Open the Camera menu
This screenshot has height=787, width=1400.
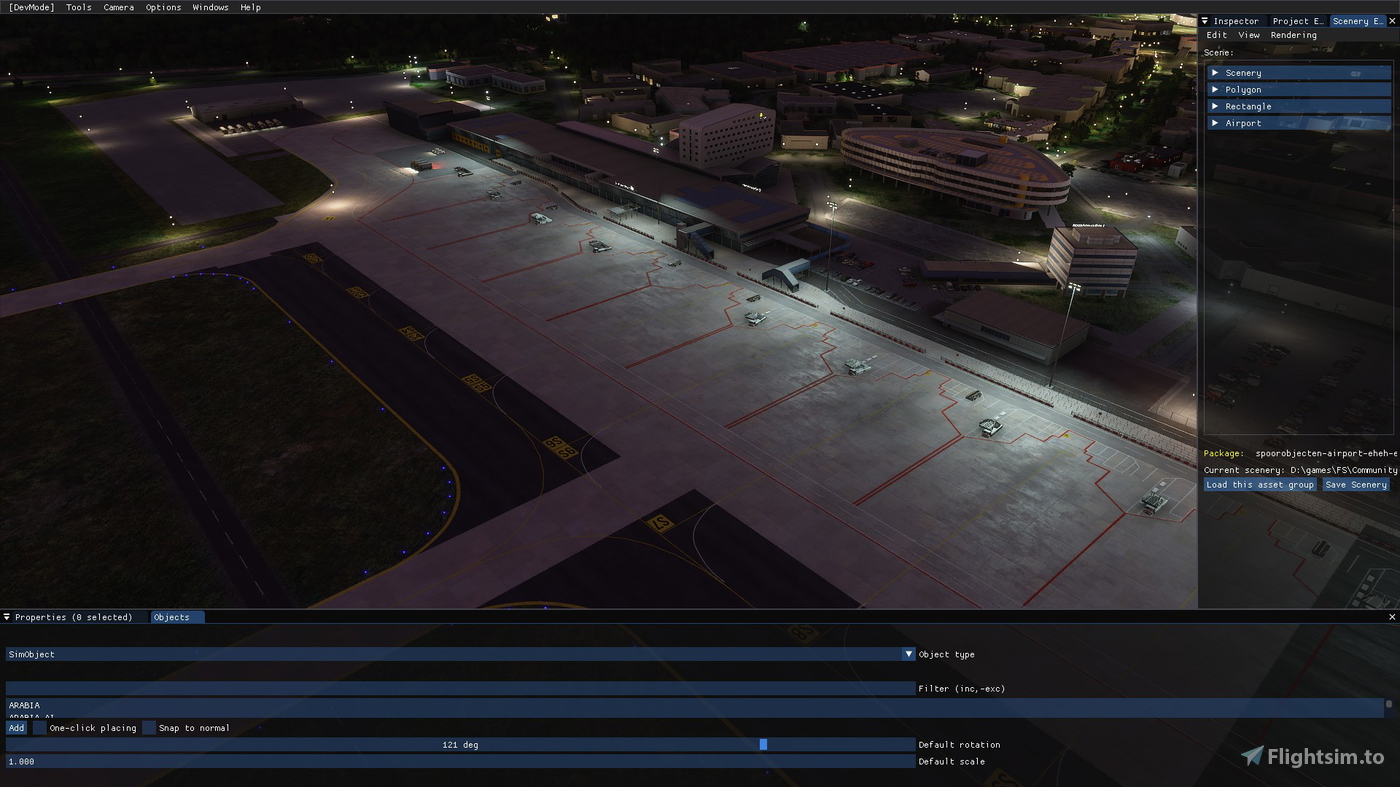[118, 7]
